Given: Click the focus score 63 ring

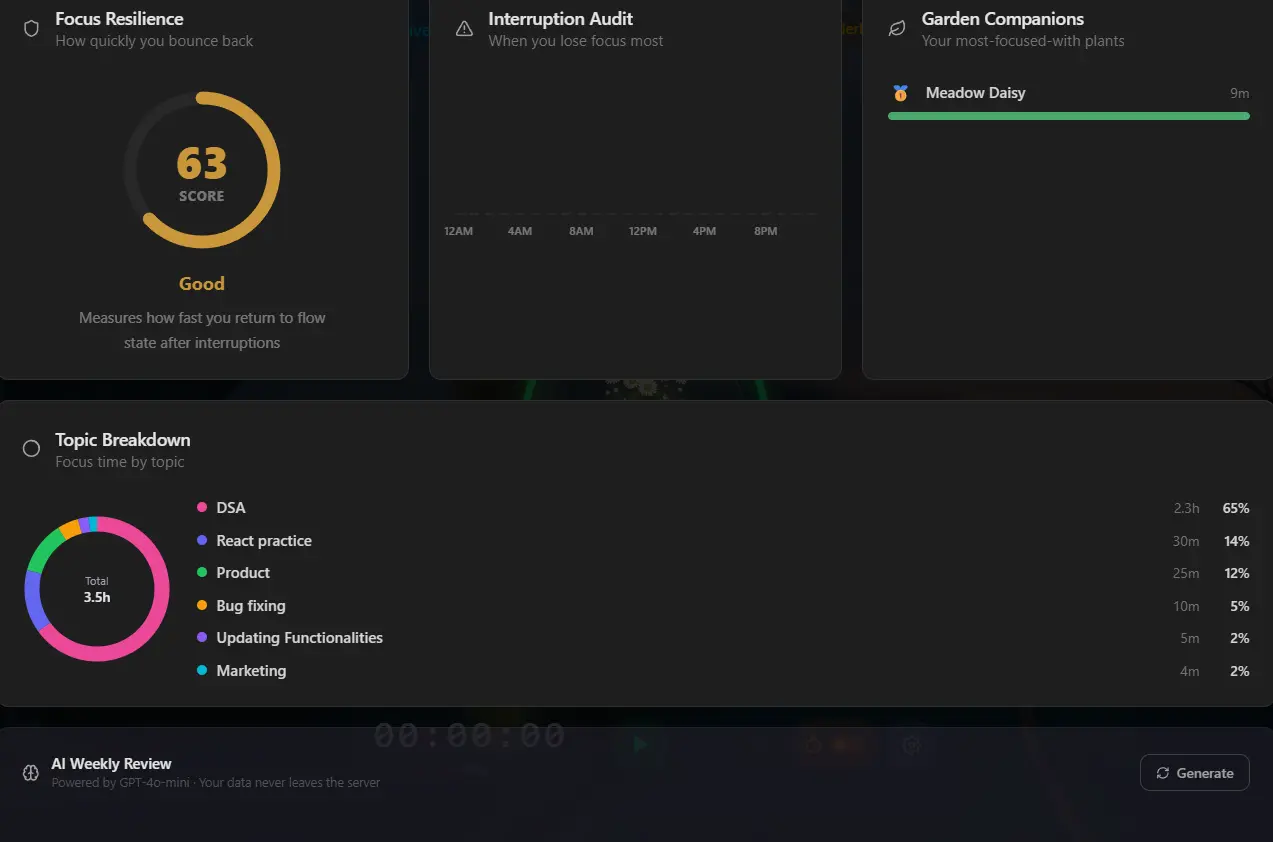Looking at the screenshot, I should 201,163.
